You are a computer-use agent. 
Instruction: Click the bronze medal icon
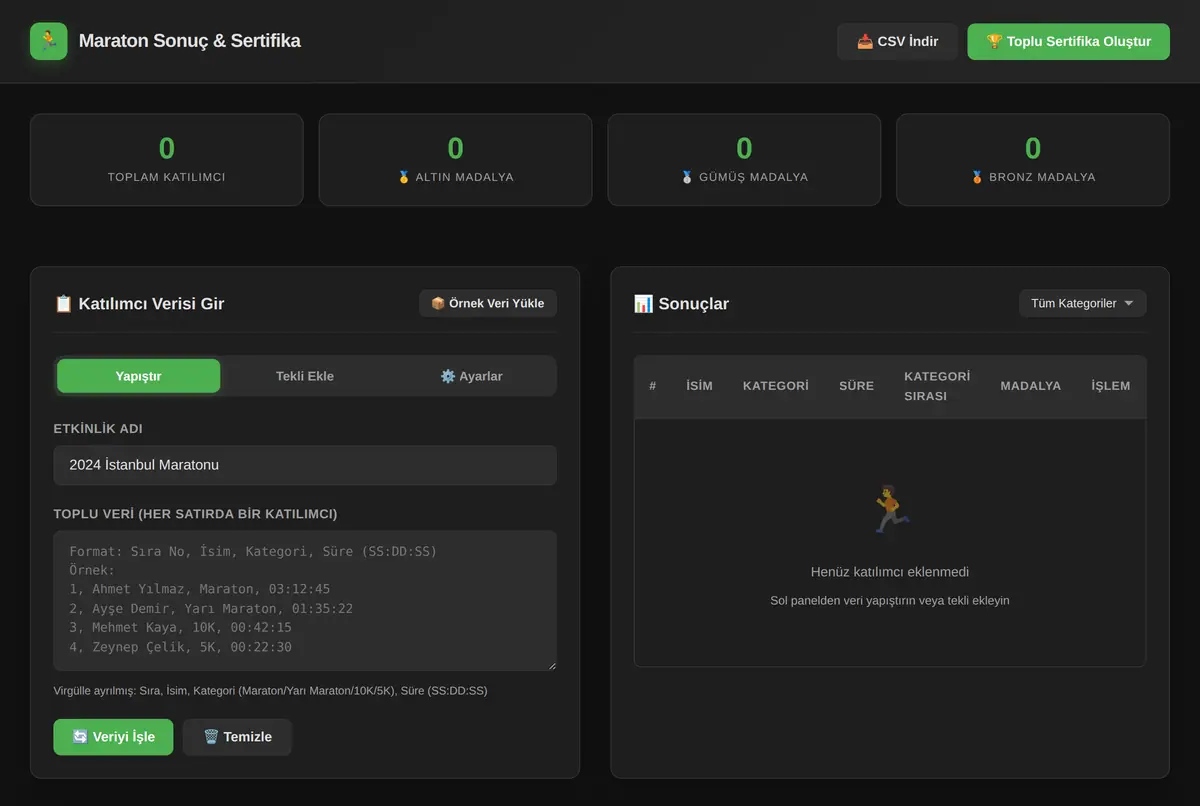tap(978, 177)
